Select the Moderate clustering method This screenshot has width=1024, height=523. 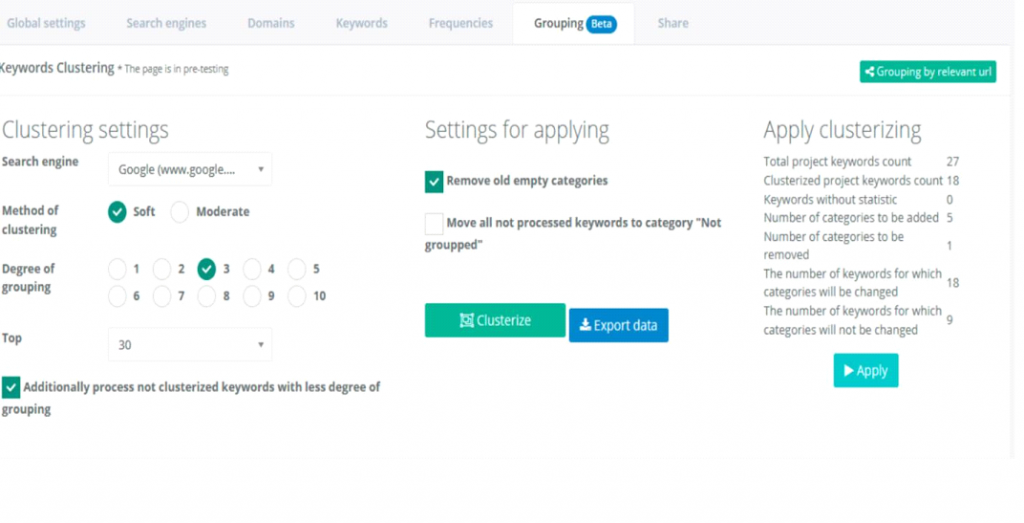[179, 212]
